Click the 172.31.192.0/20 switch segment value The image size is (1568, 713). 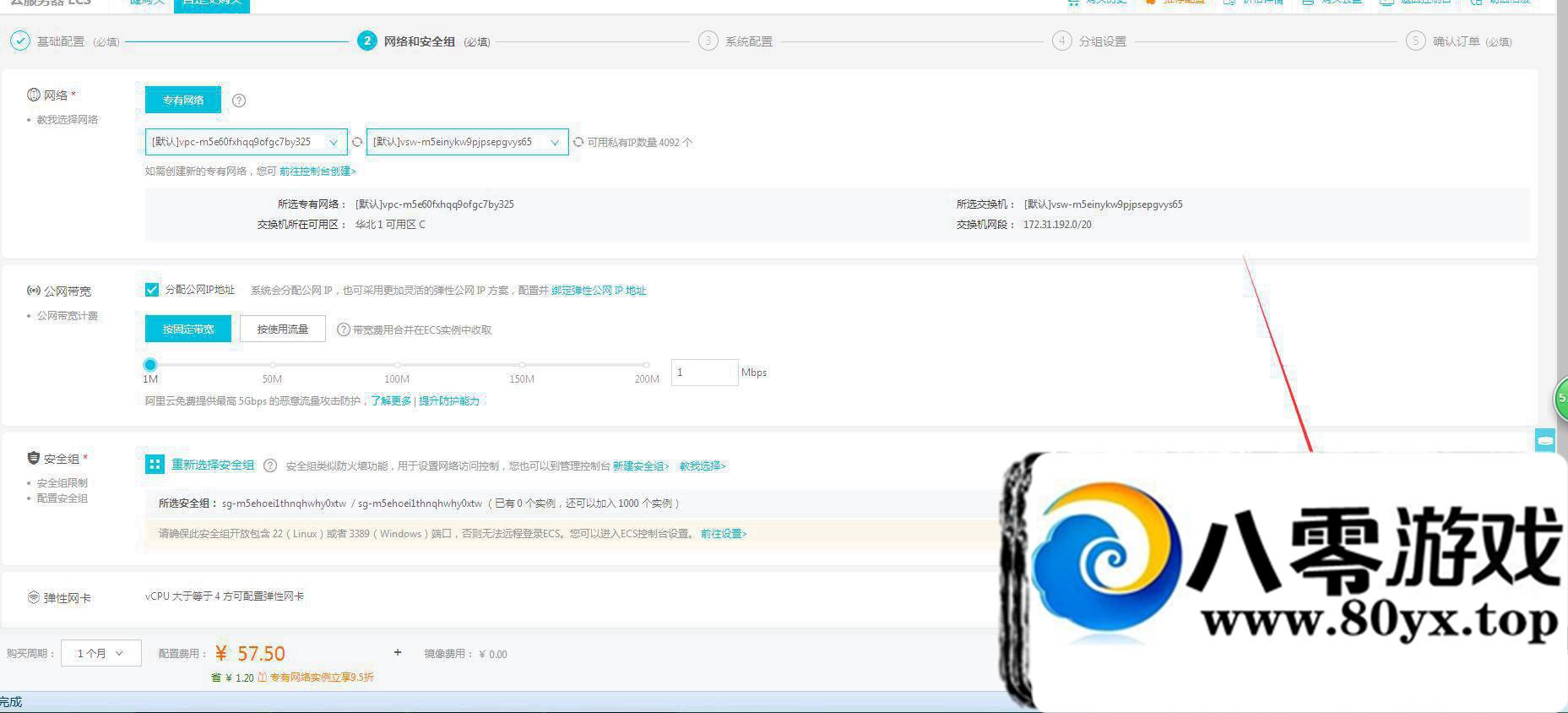pos(1057,225)
